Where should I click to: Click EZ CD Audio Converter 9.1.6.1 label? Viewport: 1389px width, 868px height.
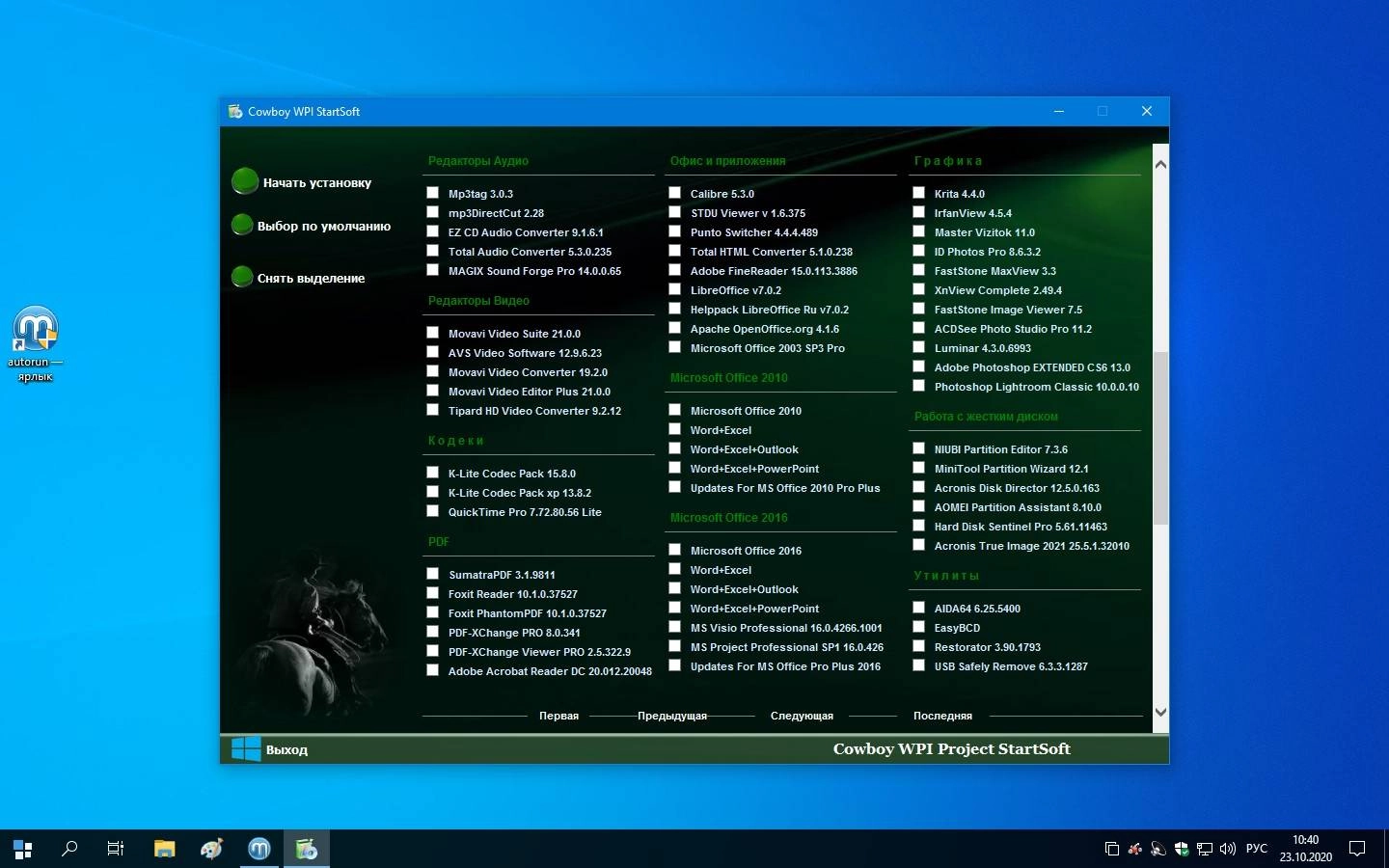coord(526,232)
